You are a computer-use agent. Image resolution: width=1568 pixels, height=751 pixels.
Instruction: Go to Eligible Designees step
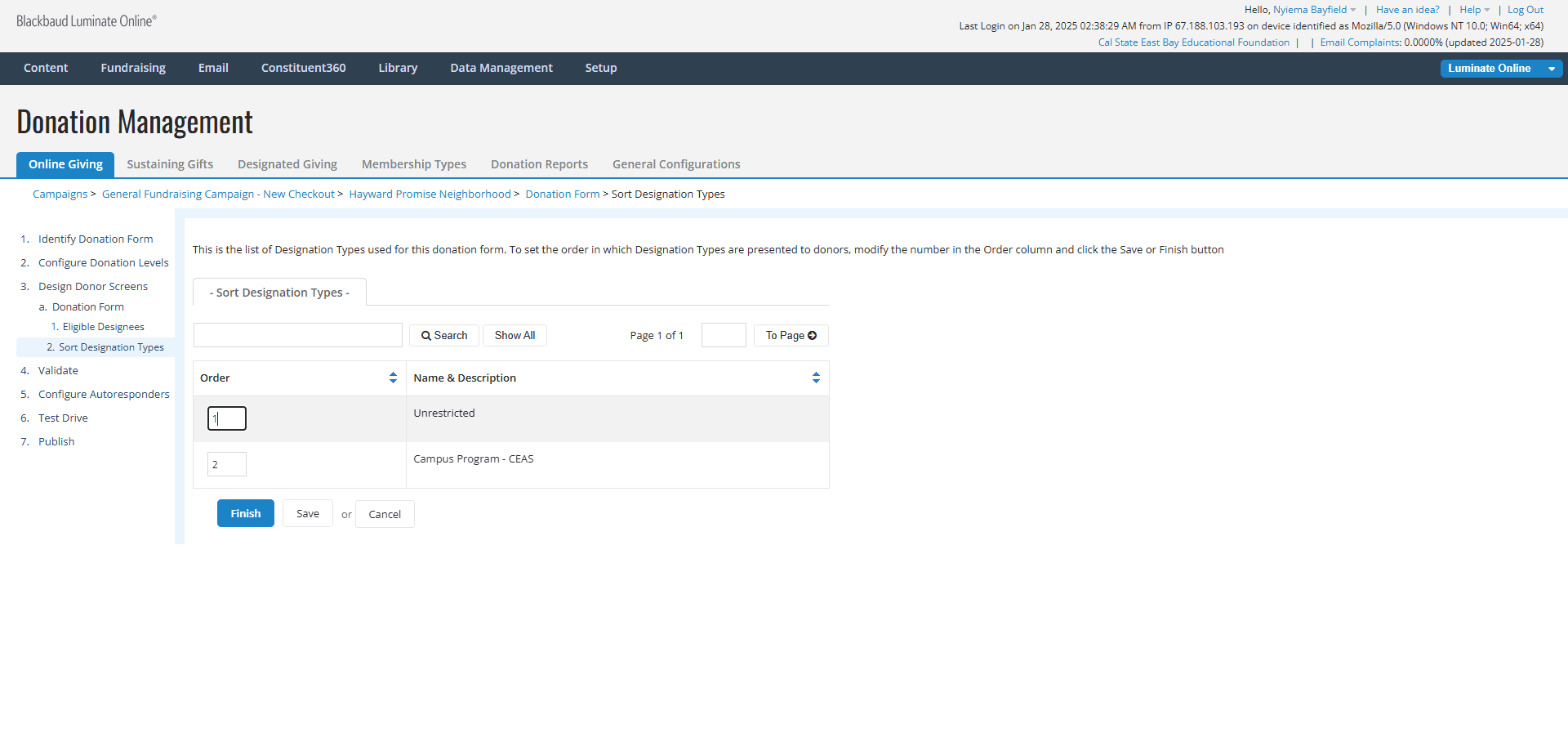tap(104, 327)
